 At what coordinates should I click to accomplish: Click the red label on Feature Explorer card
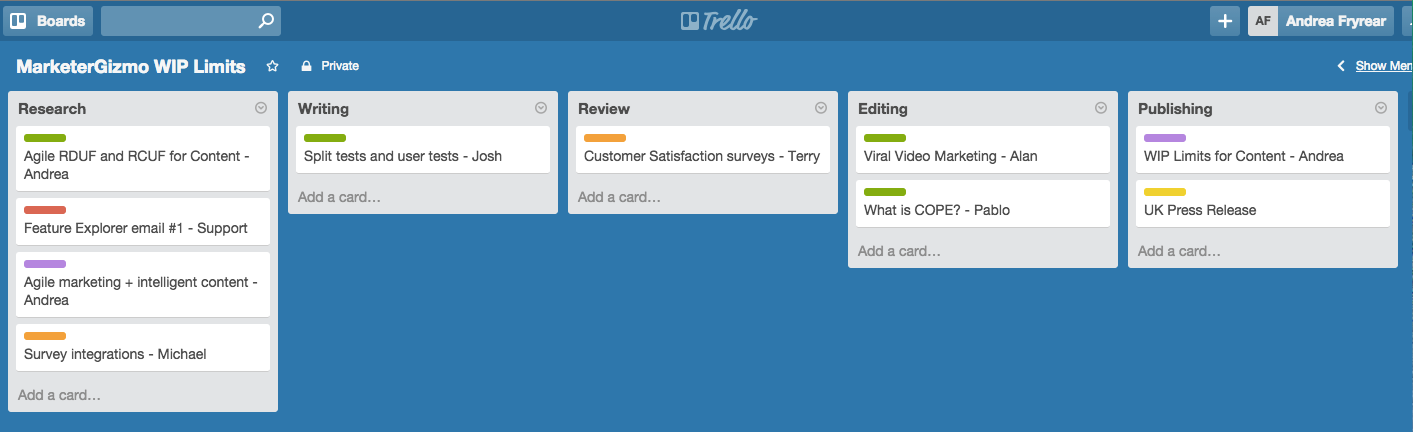45,210
